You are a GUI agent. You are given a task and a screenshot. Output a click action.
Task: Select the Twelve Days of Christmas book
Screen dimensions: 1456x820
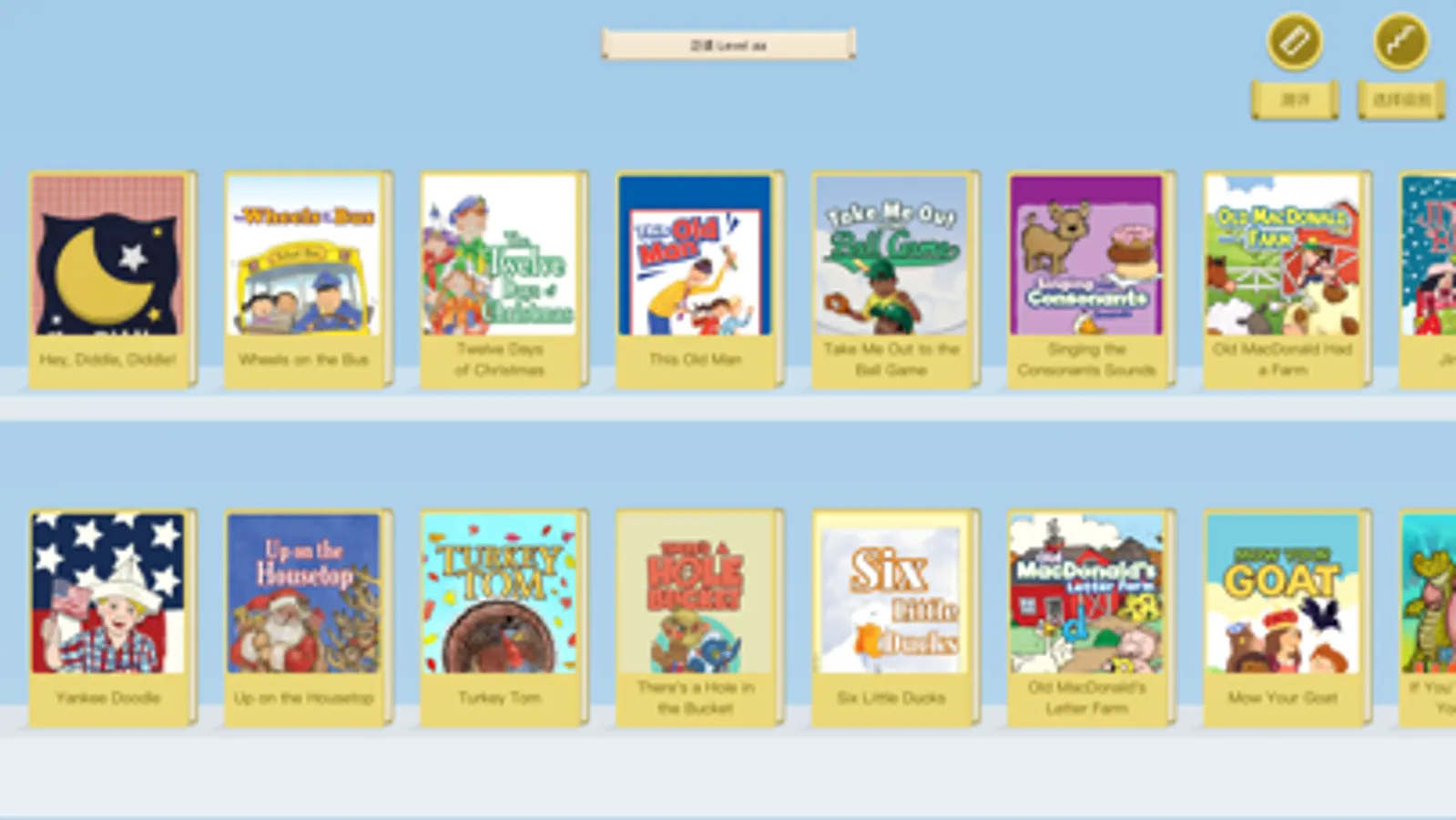pos(504,280)
